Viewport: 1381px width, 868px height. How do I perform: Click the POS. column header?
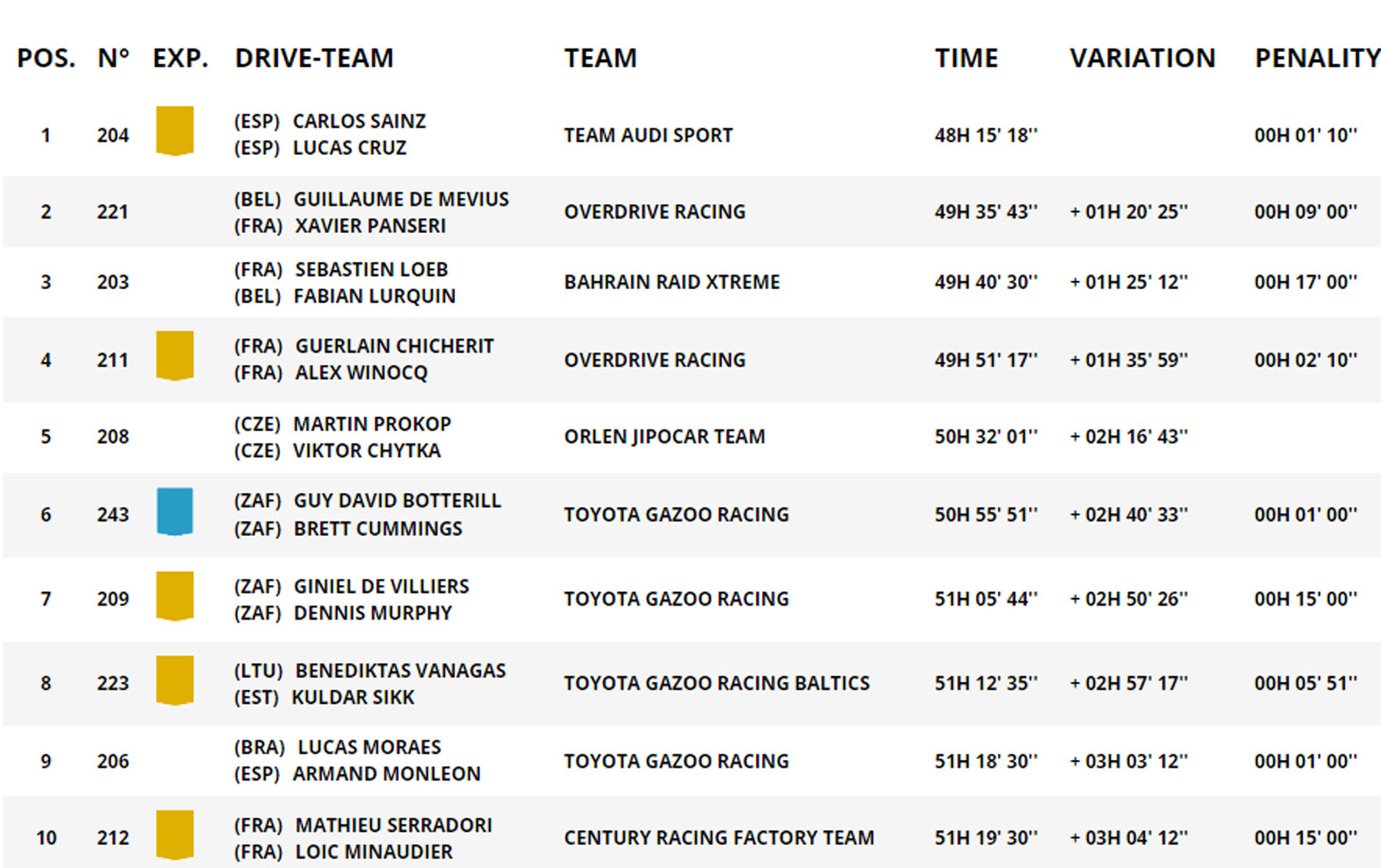(46, 58)
